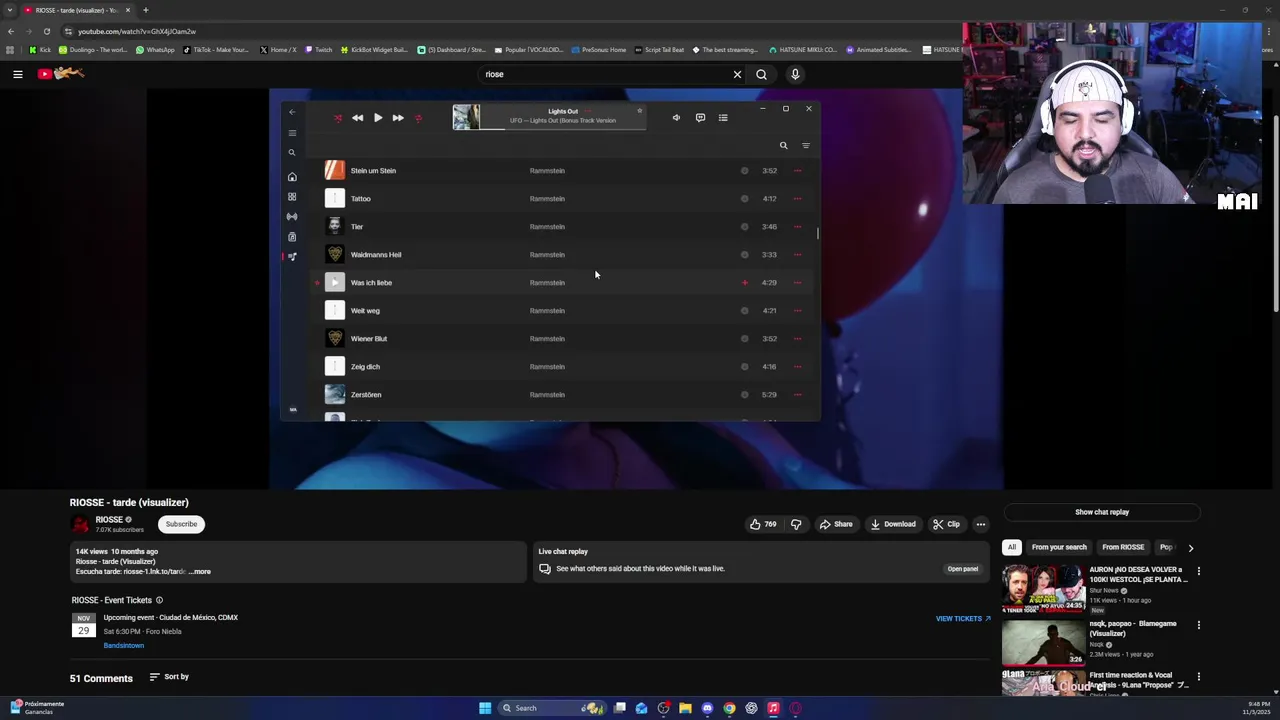Click the music player list scrollbar

click(818, 233)
